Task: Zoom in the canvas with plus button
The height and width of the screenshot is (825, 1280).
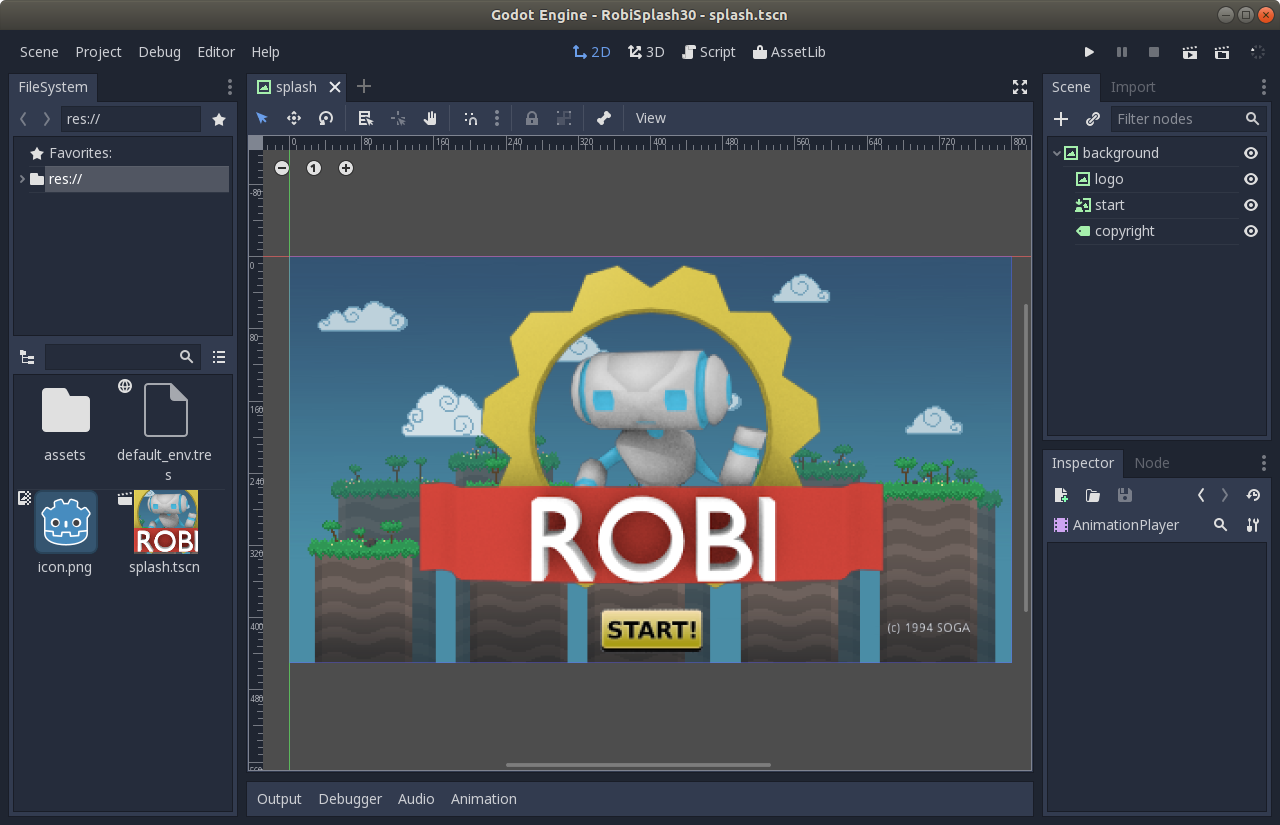Action: (x=346, y=168)
